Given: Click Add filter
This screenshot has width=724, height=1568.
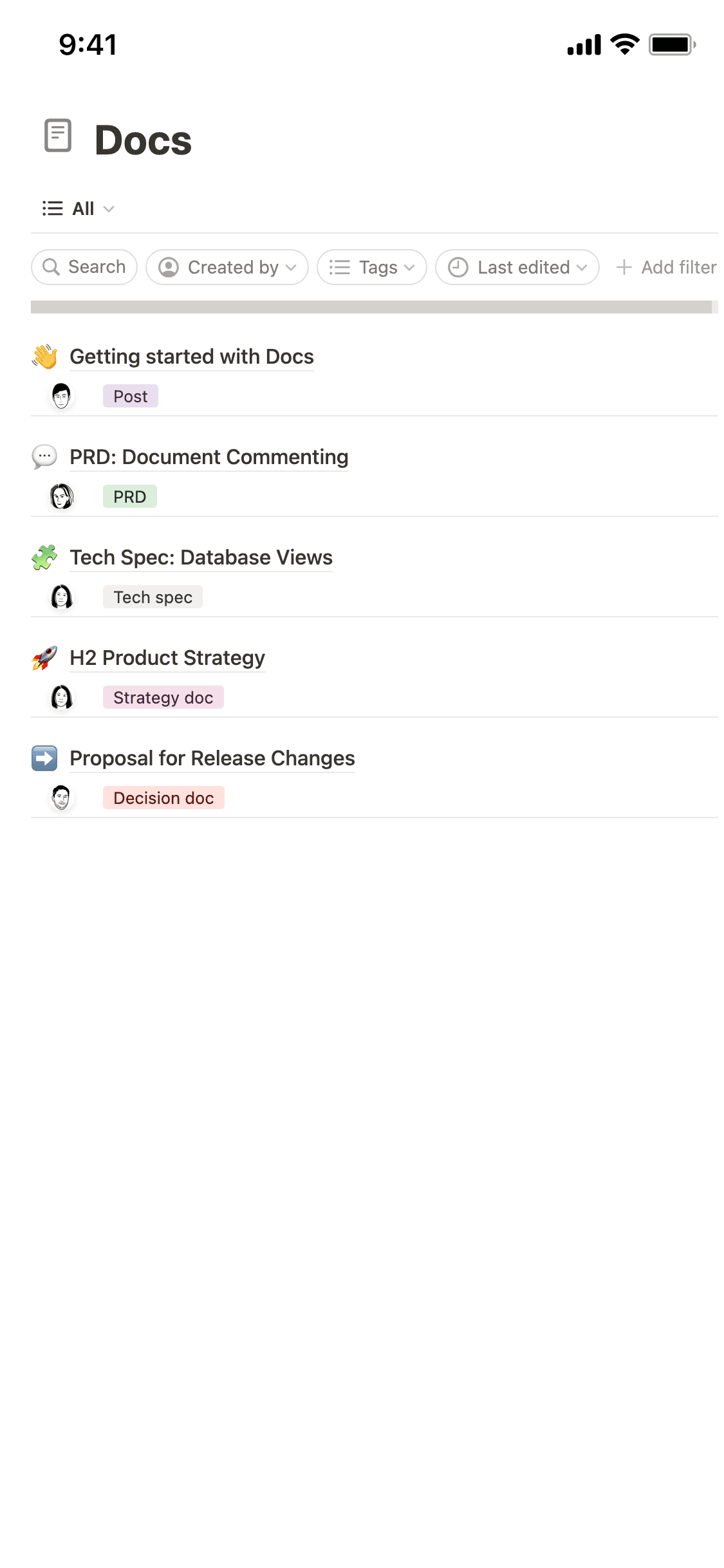Looking at the screenshot, I should click(666, 266).
